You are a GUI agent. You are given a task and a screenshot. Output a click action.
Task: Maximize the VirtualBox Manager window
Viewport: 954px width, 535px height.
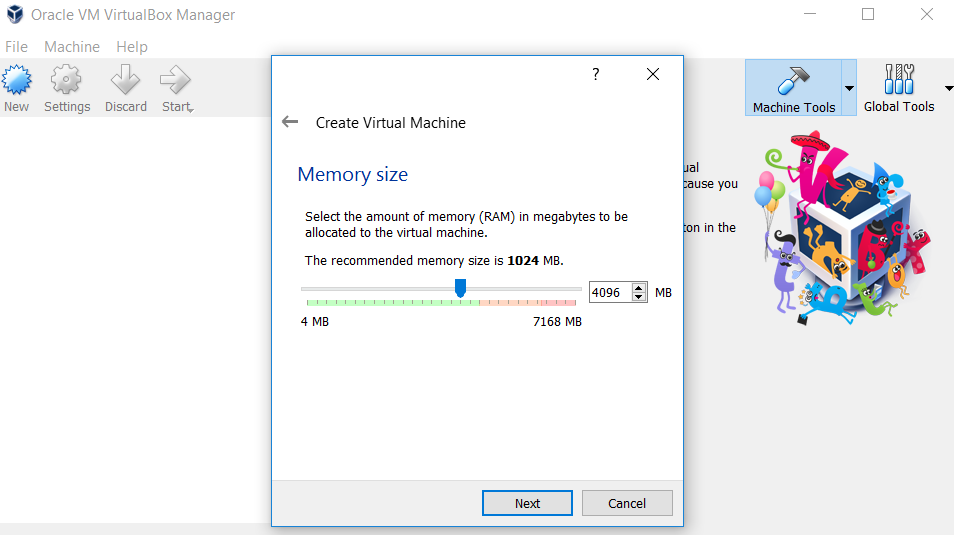click(868, 14)
